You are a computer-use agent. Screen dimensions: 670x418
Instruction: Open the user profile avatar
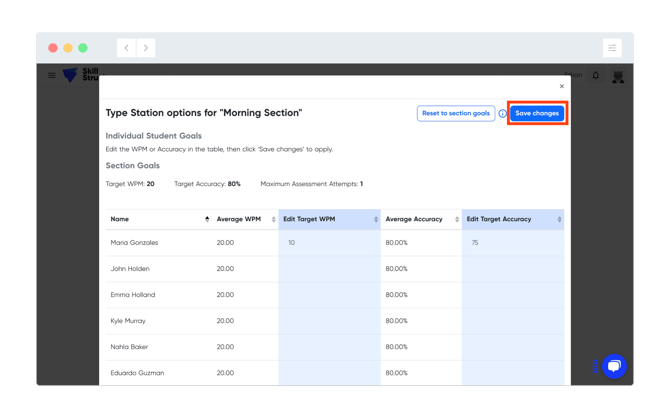pos(618,76)
